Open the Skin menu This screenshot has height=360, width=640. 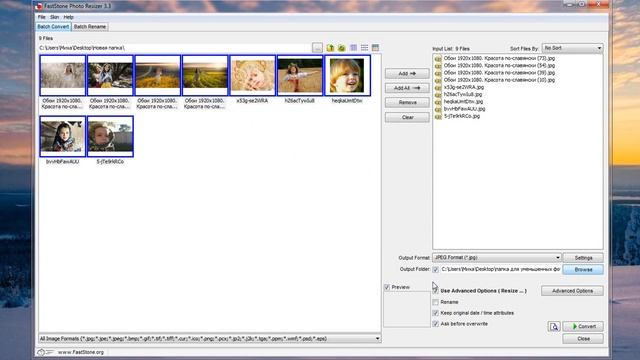click(55, 17)
